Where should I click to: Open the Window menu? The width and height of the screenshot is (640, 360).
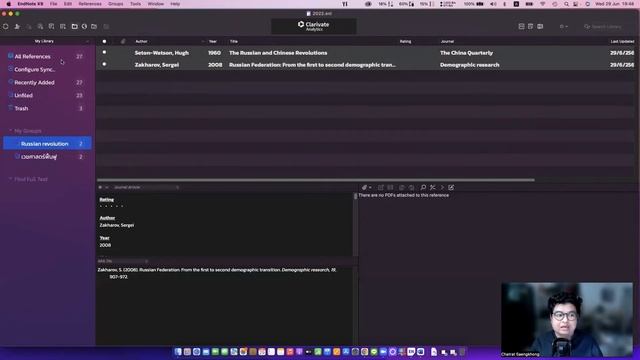coord(156,4)
